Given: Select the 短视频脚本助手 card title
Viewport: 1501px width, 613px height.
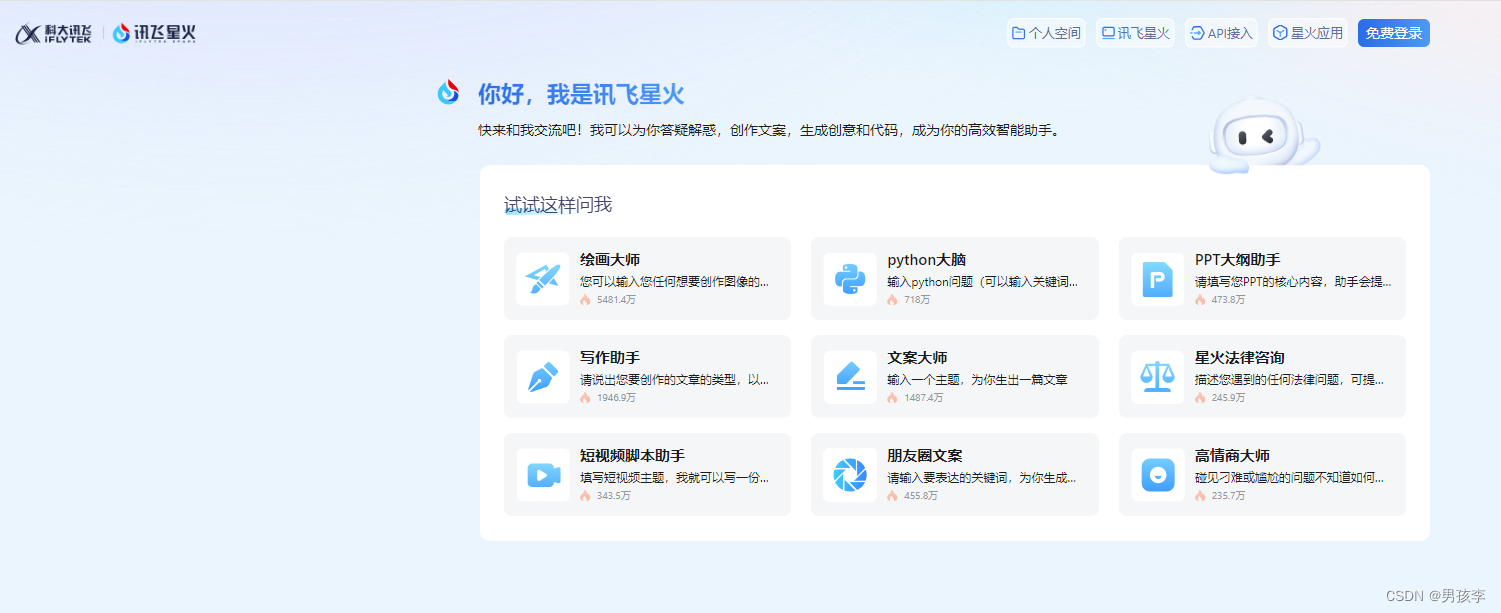Looking at the screenshot, I should point(632,456).
